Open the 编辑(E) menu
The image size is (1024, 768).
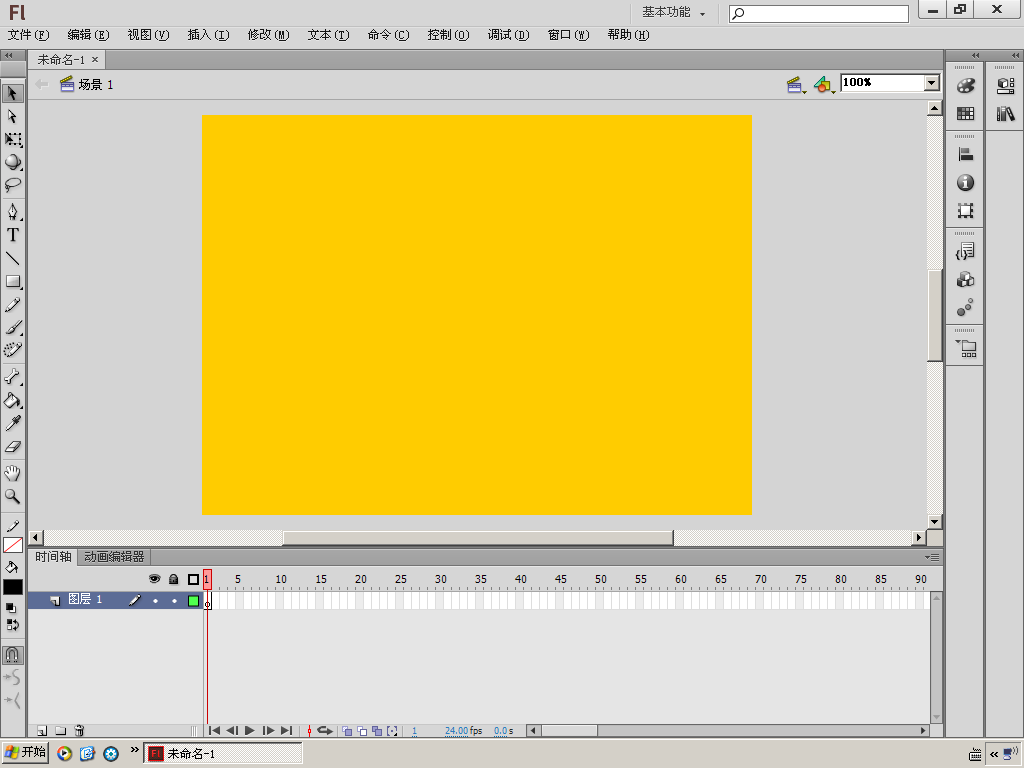88,35
